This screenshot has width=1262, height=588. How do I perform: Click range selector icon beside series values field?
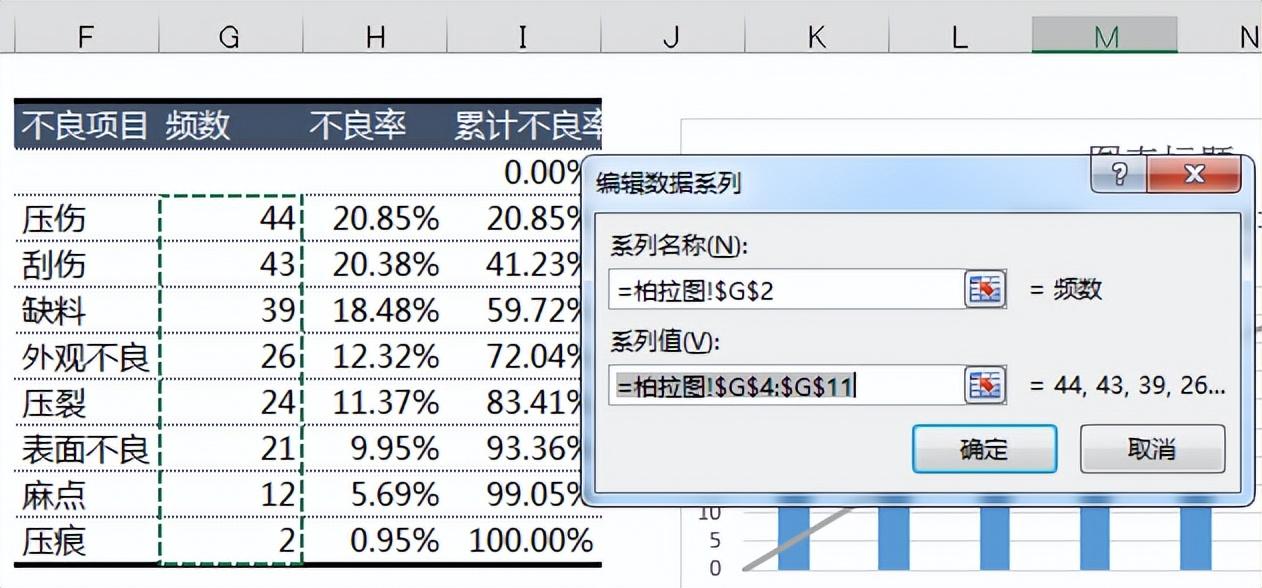point(985,385)
